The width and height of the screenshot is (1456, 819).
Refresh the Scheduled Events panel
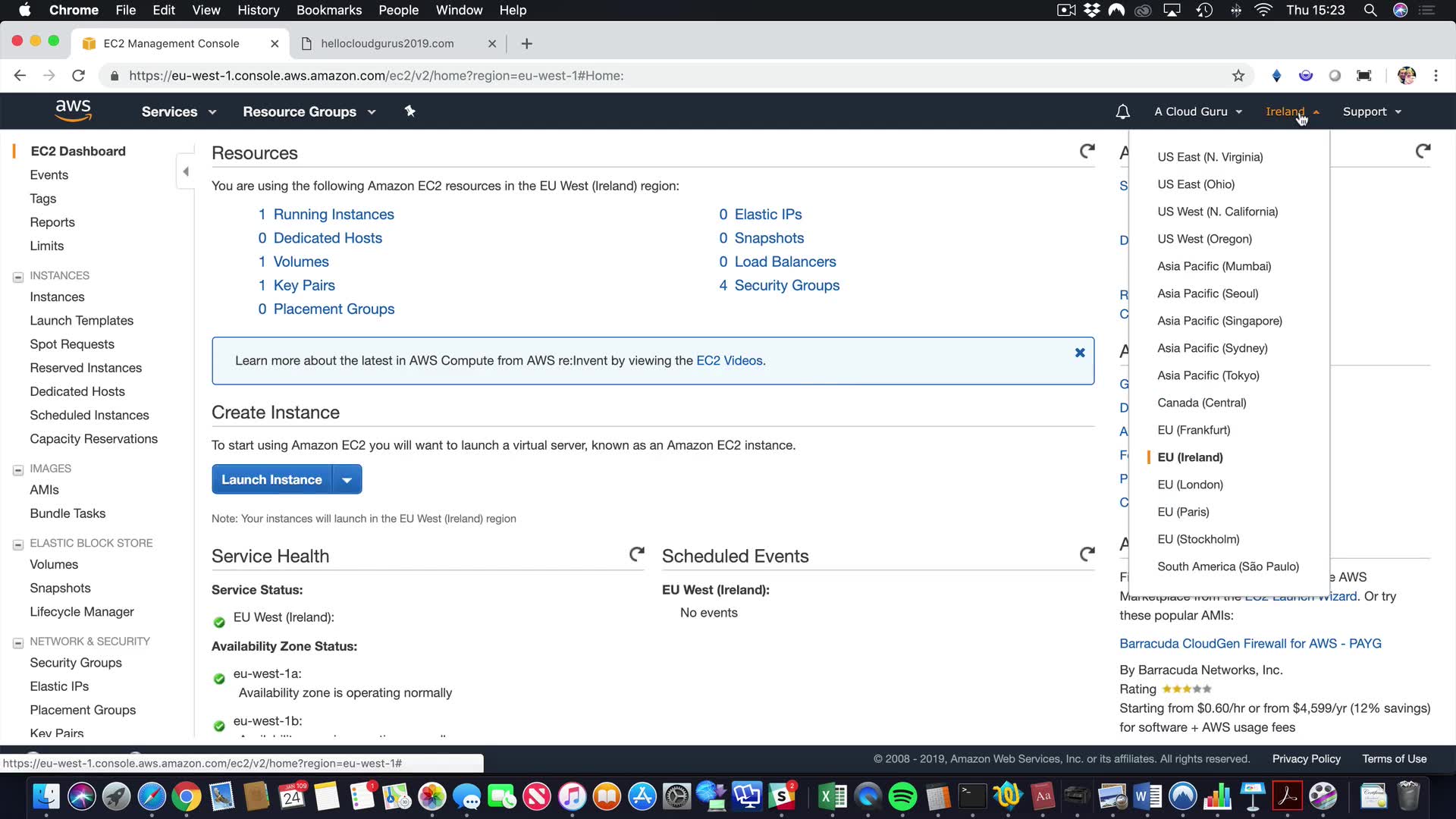click(x=1087, y=554)
